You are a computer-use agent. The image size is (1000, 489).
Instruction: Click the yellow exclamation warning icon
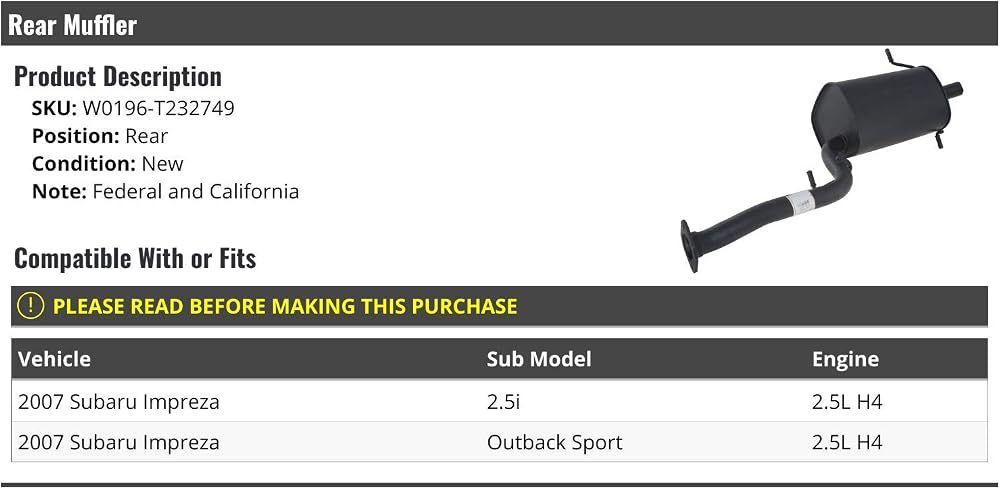[31, 306]
